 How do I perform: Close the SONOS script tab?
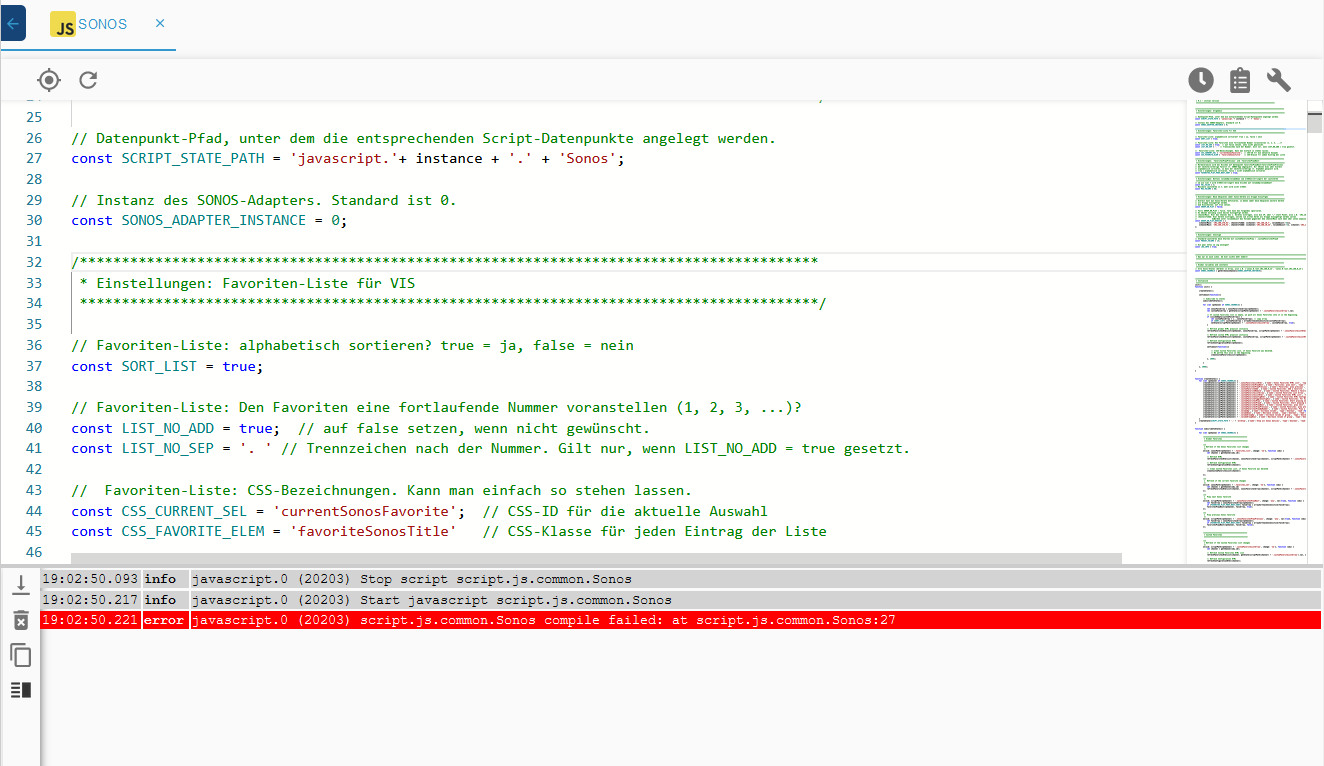pyautogui.click(x=160, y=23)
